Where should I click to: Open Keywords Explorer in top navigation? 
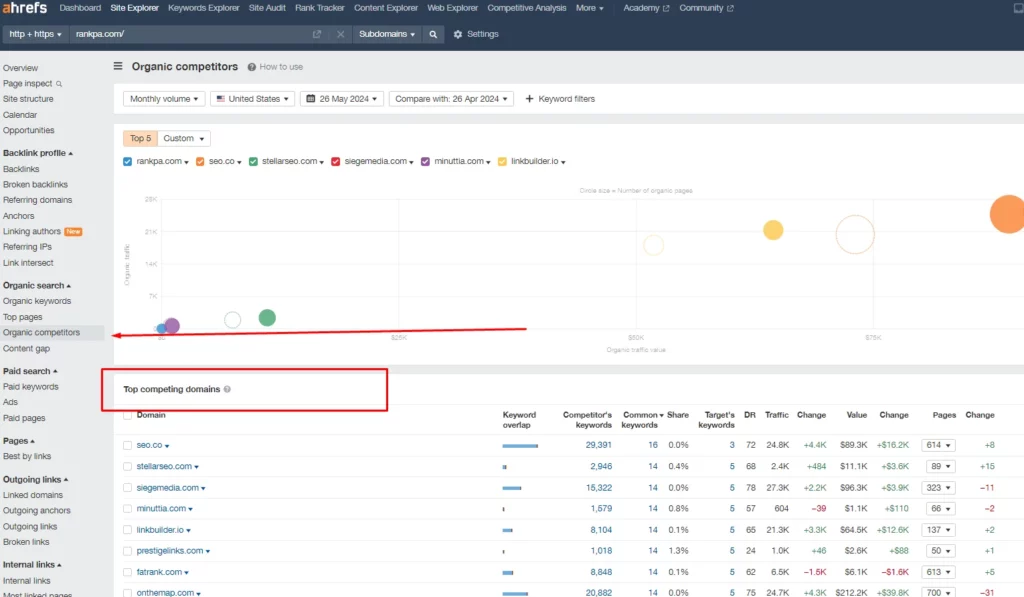(x=204, y=8)
